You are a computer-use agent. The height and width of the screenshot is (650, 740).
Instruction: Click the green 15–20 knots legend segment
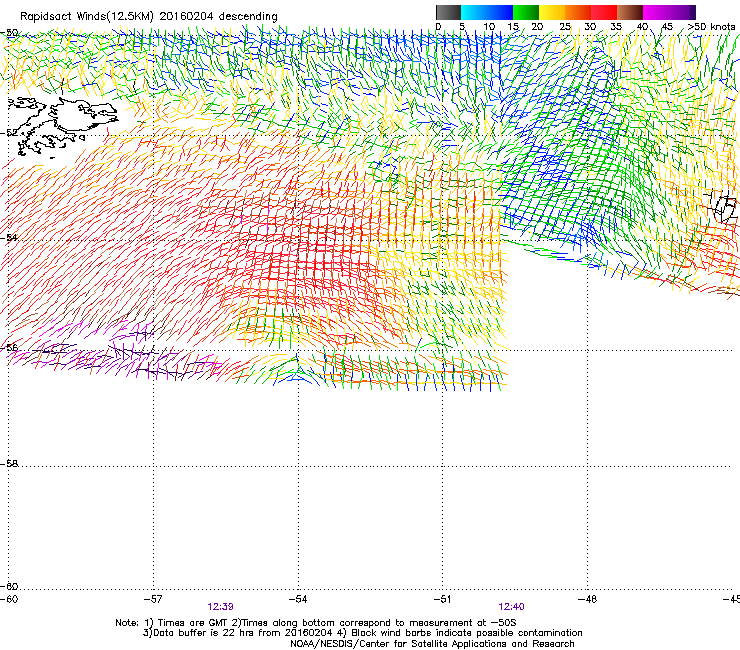[x=526, y=12]
